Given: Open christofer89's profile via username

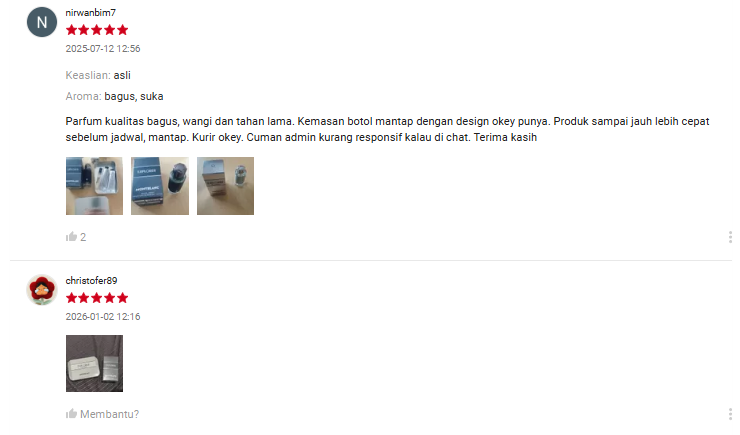Looking at the screenshot, I should coord(91,281).
